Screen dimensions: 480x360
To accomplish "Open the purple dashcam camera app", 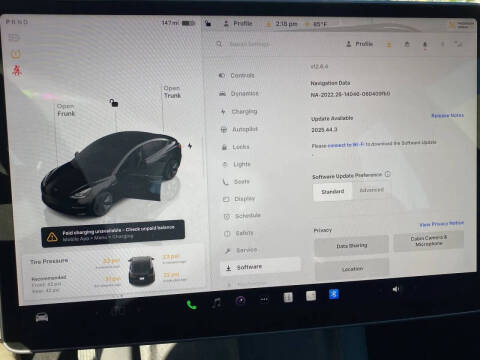I will click(241, 300).
